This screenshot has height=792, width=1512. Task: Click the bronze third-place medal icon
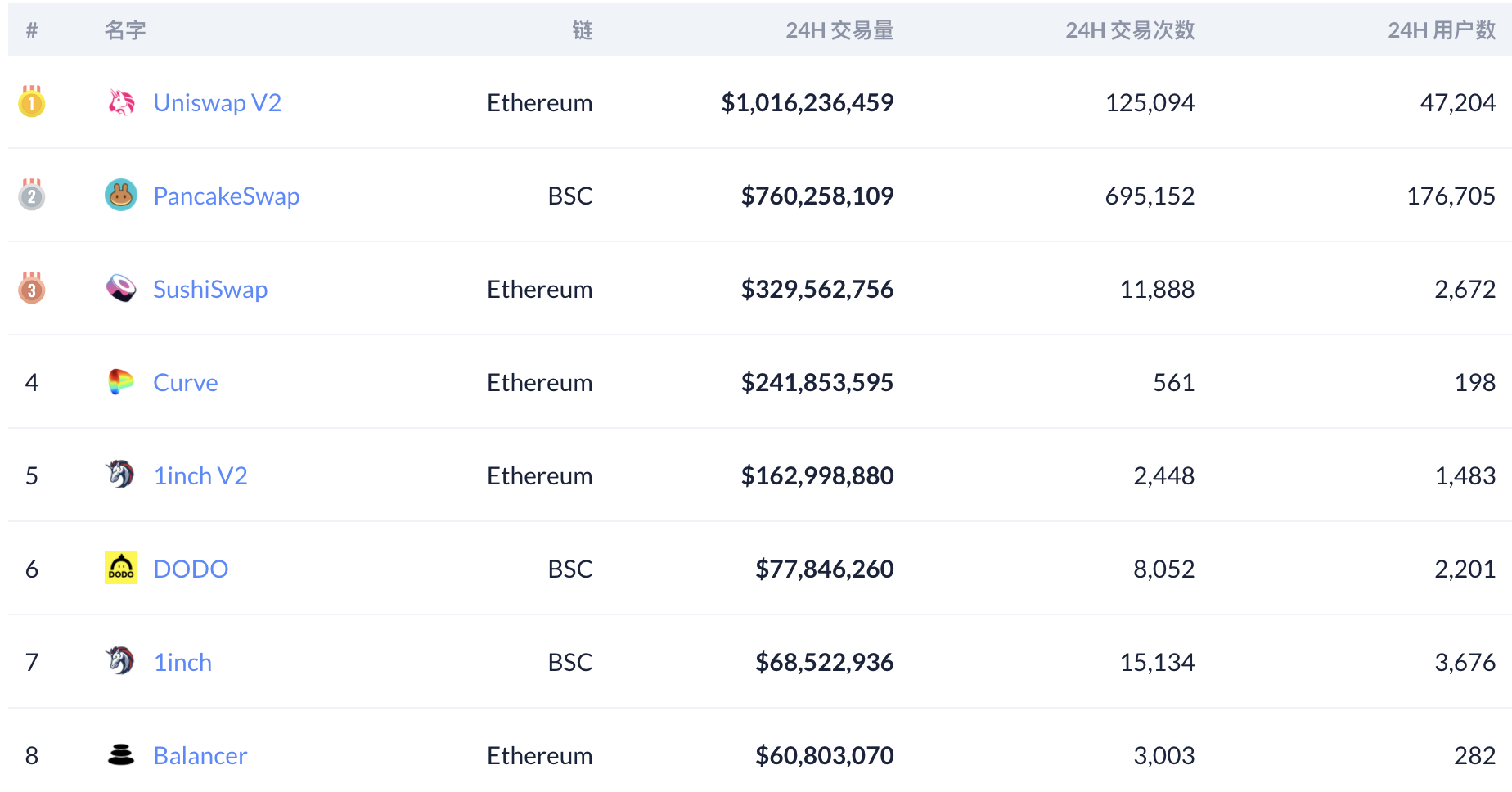[31, 289]
